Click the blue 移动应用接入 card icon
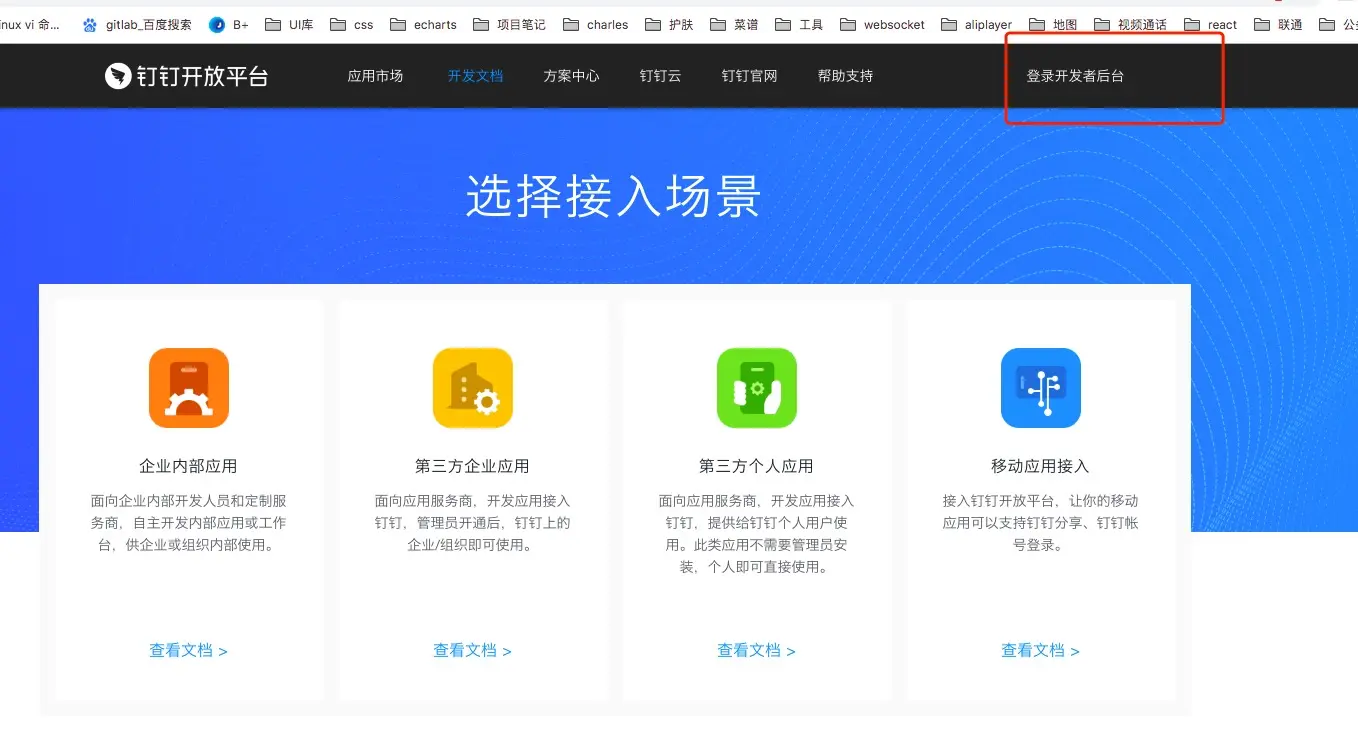The height and width of the screenshot is (746, 1358). pos(1041,388)
